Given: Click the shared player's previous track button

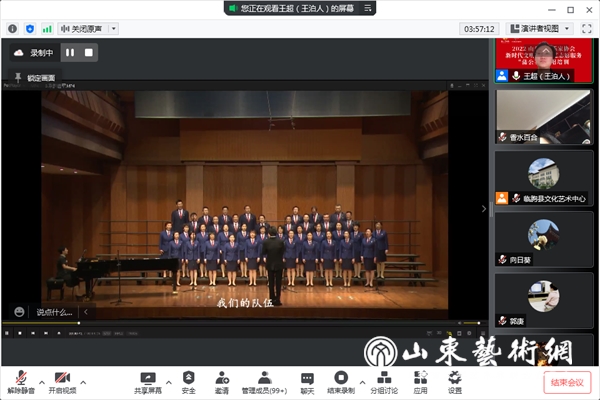Looking at the screenshot, I should (x=33, y=333).
